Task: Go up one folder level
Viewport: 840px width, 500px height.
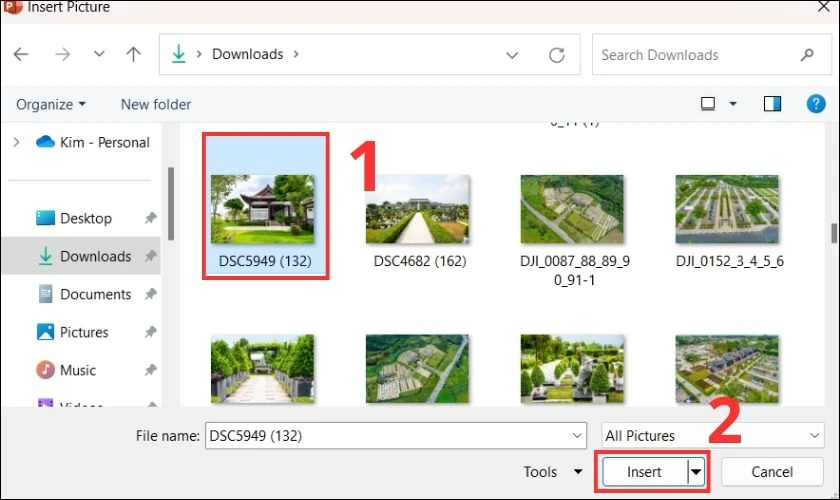Action: click(133, 54)
